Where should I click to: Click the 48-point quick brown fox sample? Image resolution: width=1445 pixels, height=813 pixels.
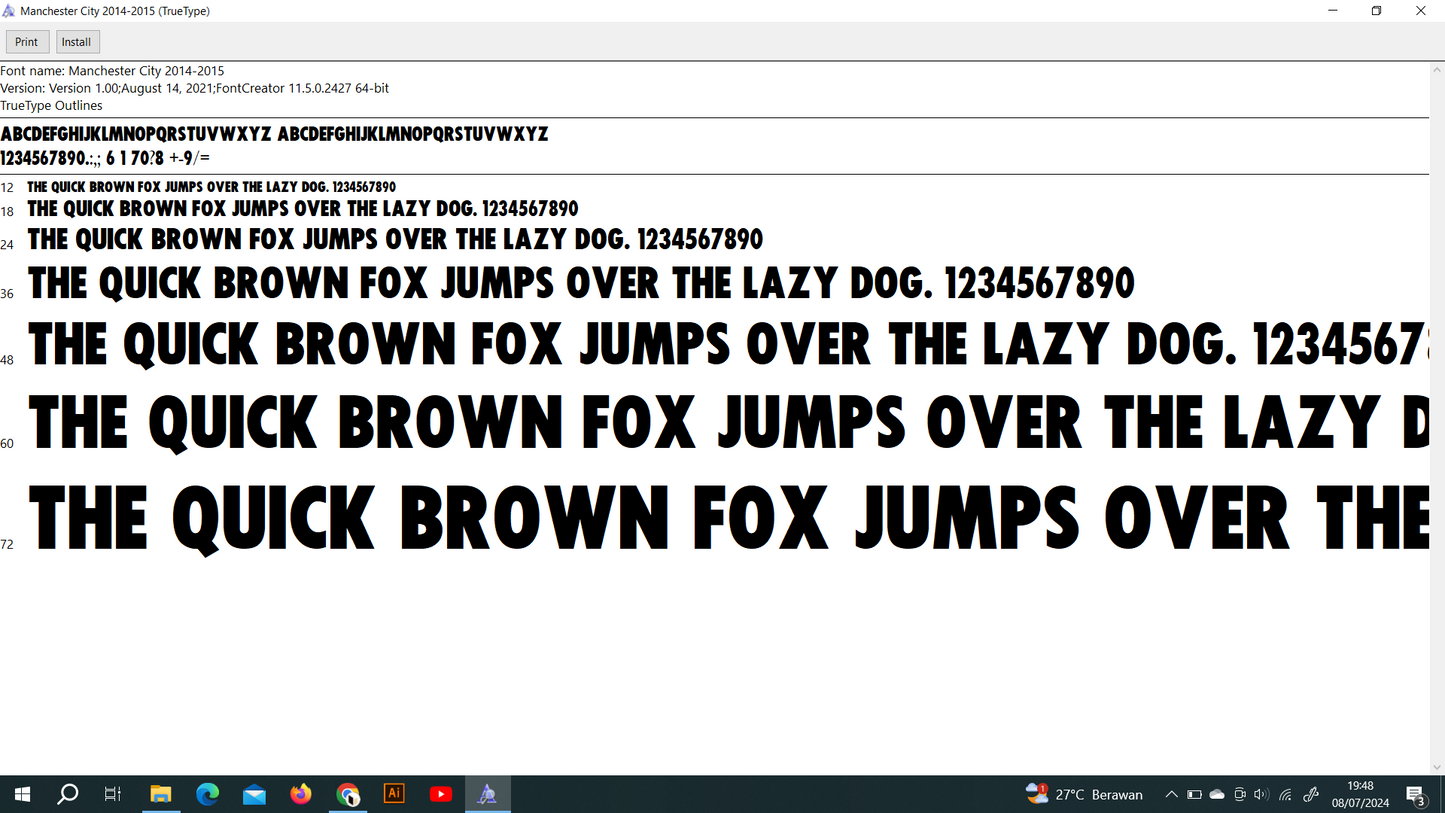728,345
